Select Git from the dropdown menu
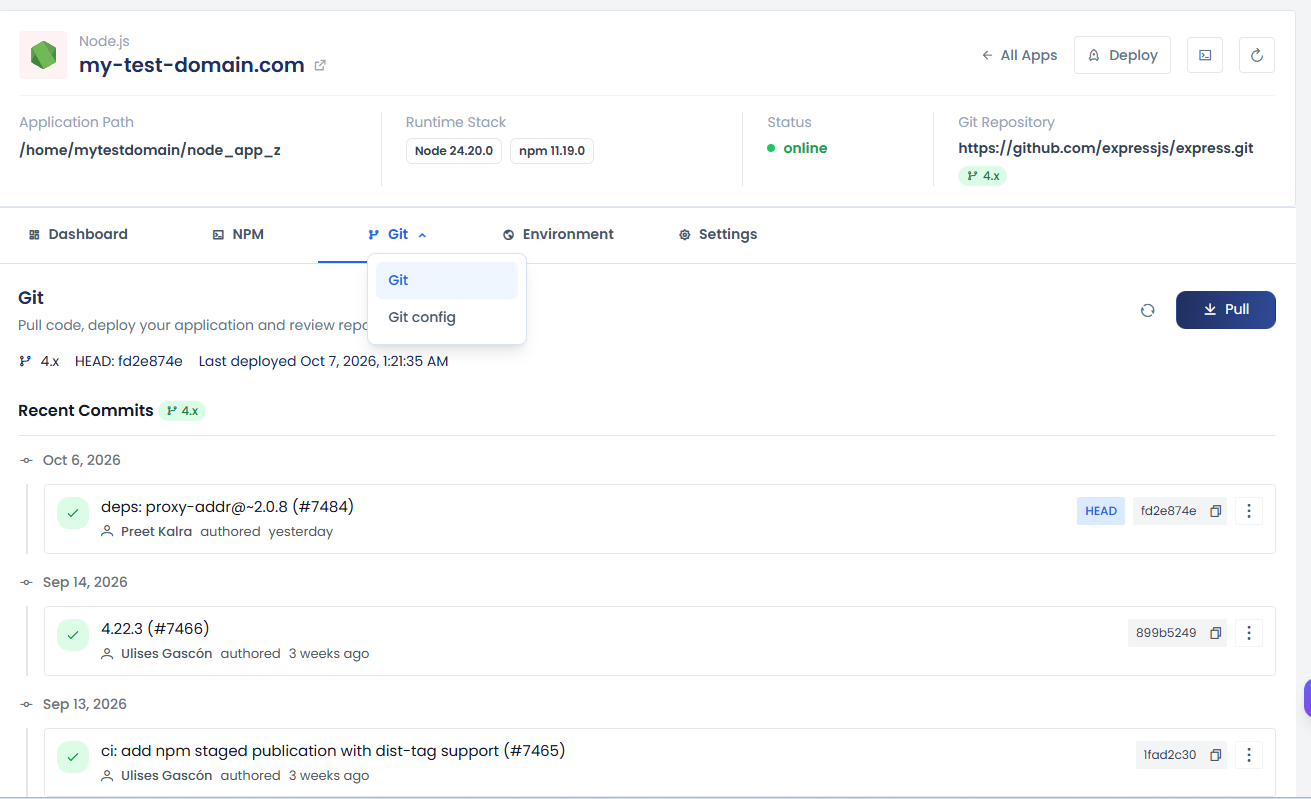The width and height of the screenshot is (1311, 799). pyautogui.click(x=447, y=281)
